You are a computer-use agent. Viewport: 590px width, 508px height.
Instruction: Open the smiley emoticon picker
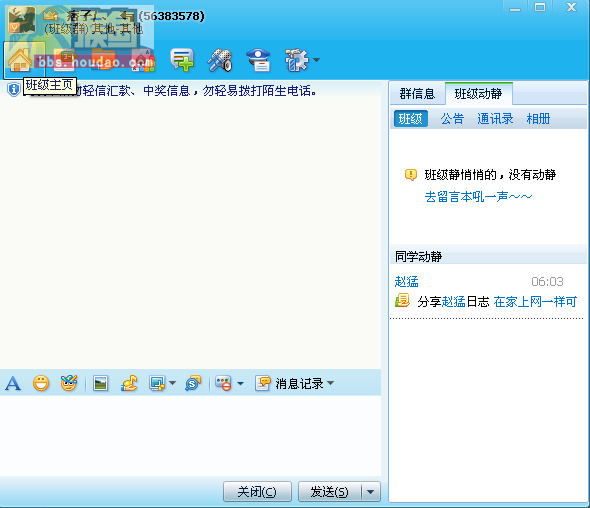[x=41, y=383]
